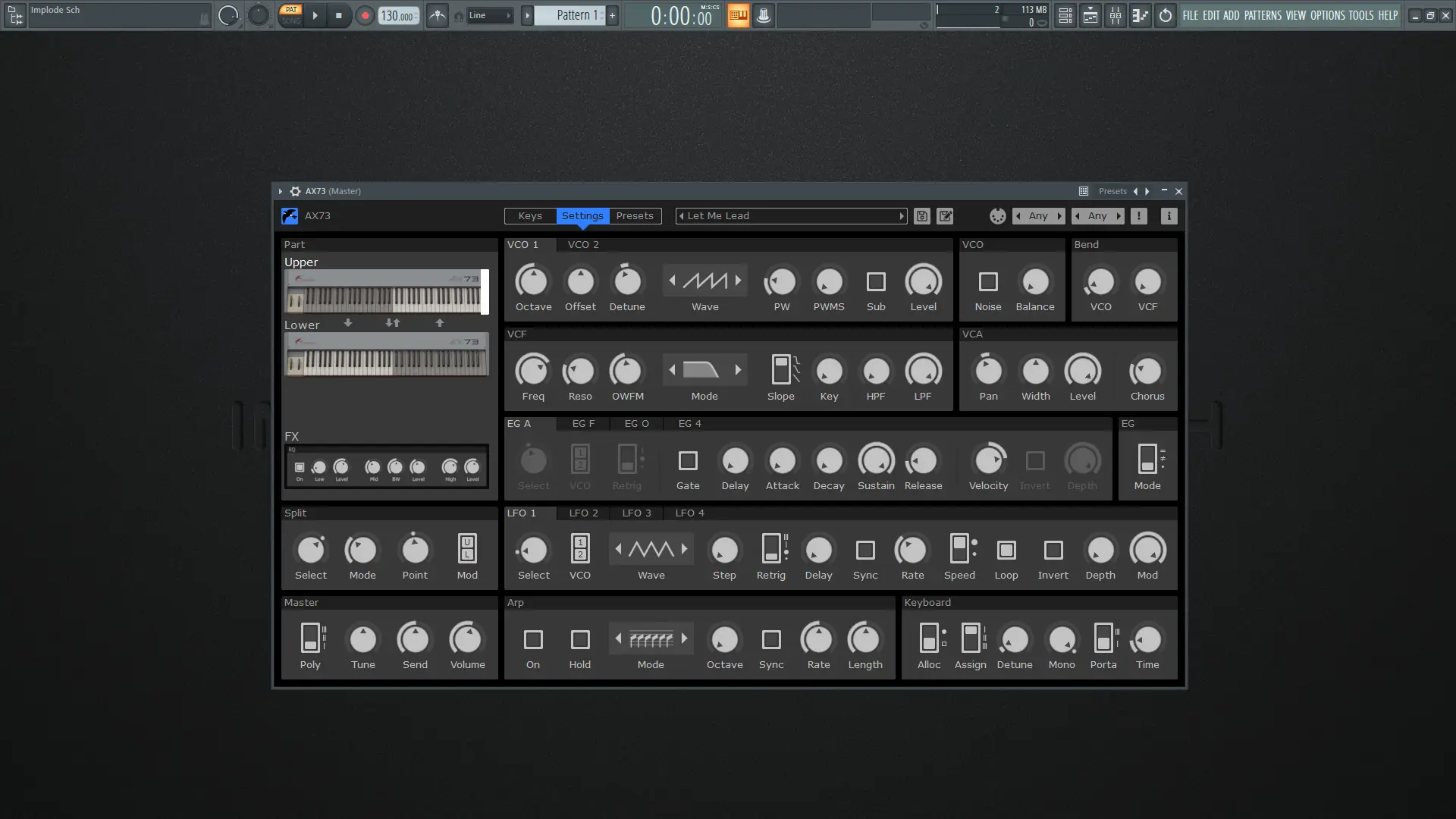The image size is (1456, 819).
Task: Click the plugin options gear icon
Action: [x=295, y=191]
